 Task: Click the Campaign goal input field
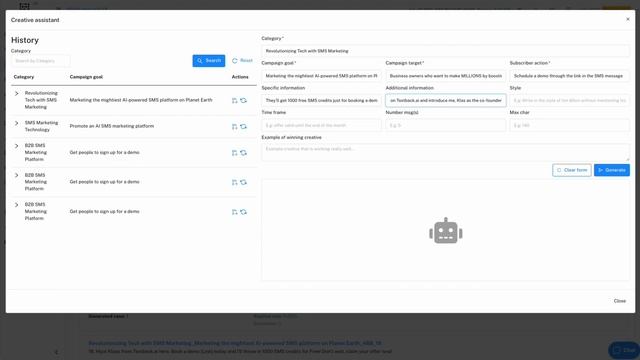click(x=322, y=76)
